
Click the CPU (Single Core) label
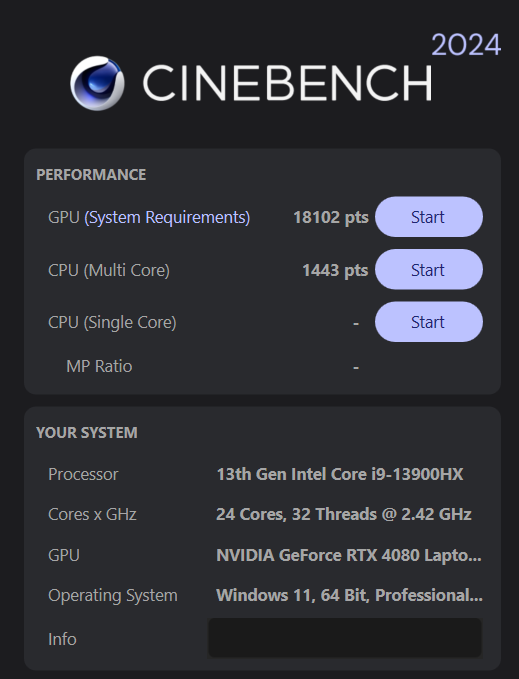(112, 323)
